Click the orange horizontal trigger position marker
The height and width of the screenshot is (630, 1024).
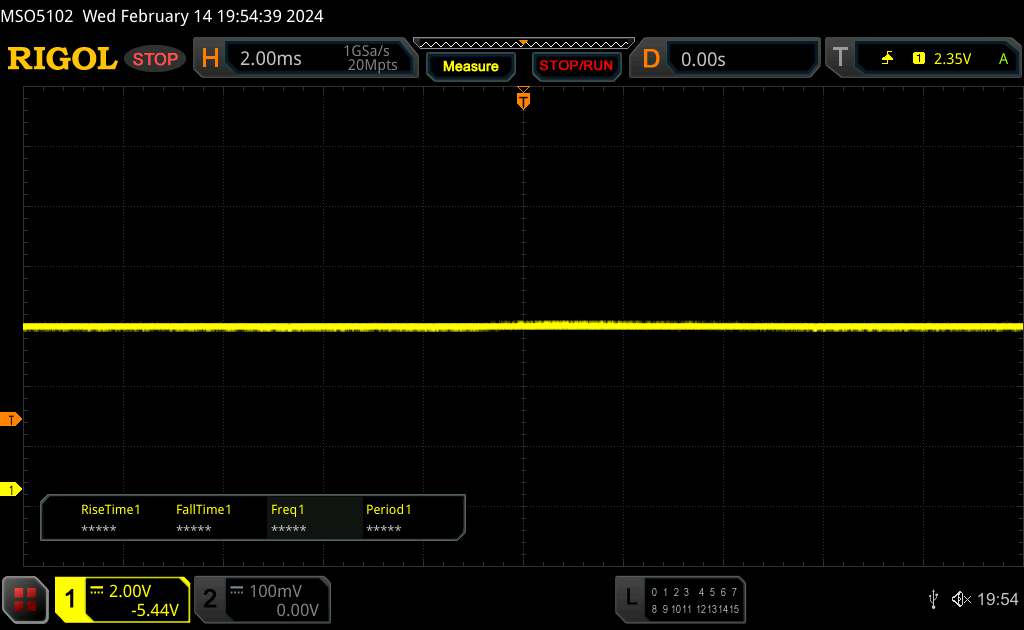(523, 99)
